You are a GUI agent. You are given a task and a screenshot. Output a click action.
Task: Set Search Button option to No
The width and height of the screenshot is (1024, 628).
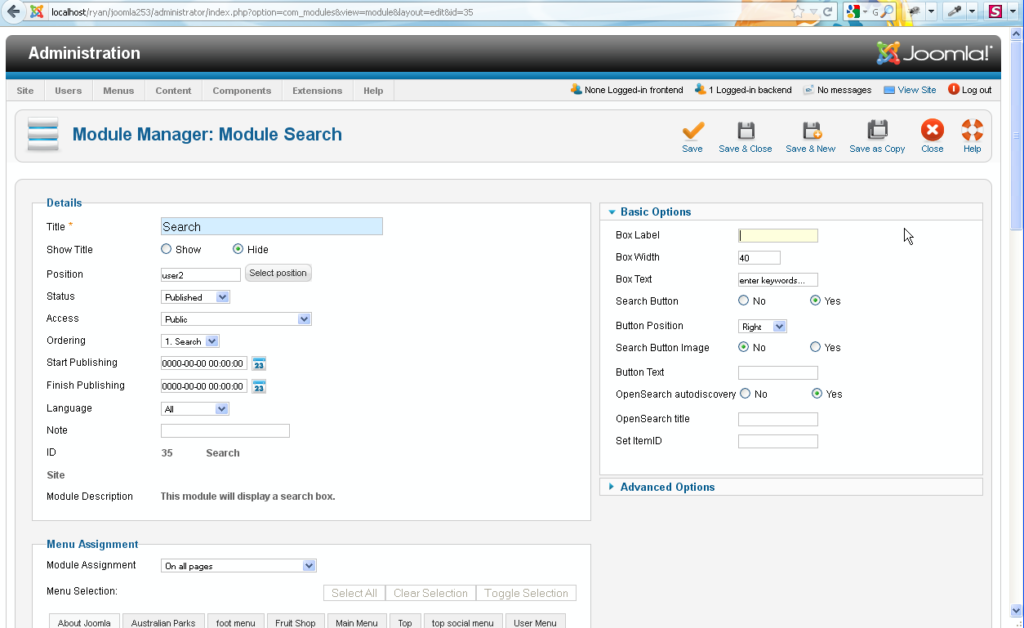pyautogui.click(x=744, y=301)
